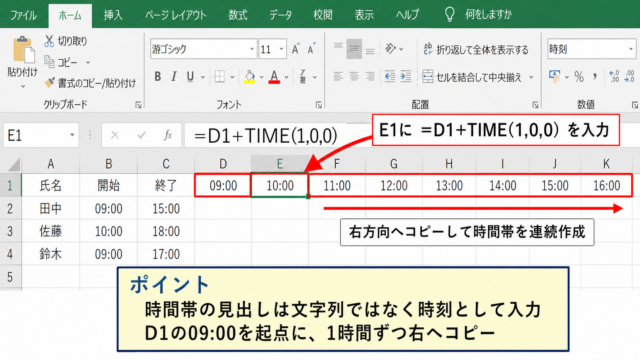Open the font name dropdown (游ゴシック)

[252, 49]
